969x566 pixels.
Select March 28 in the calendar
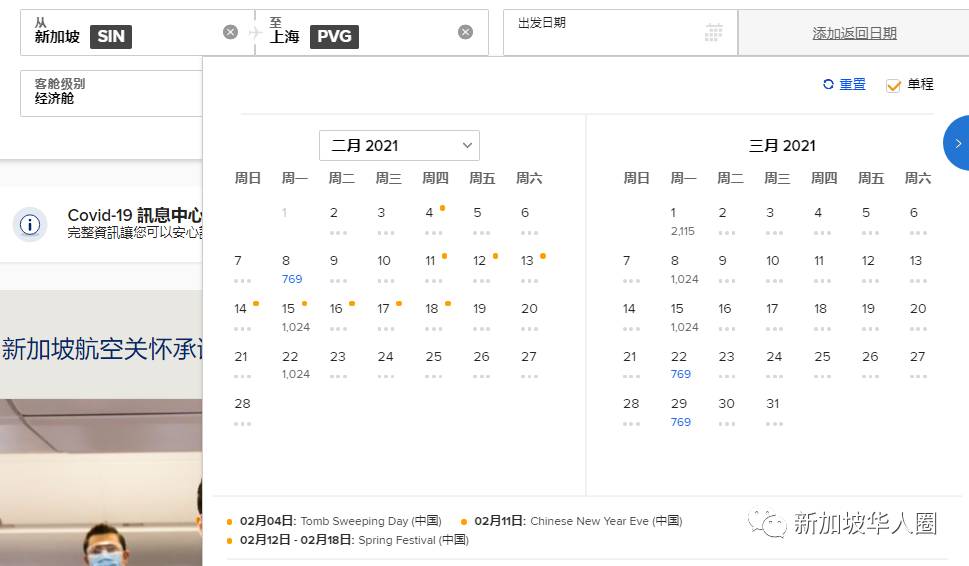coord(631,412)
